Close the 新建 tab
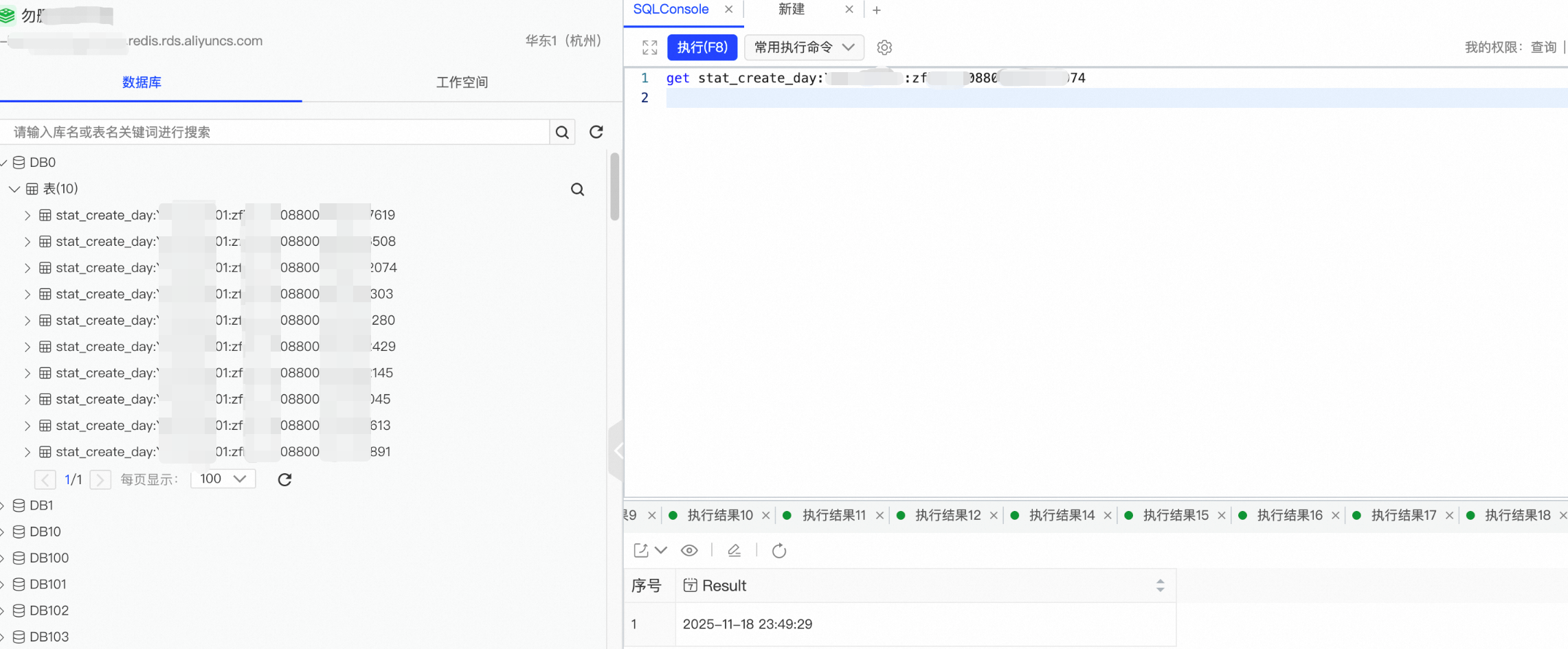 coord(849,9)
